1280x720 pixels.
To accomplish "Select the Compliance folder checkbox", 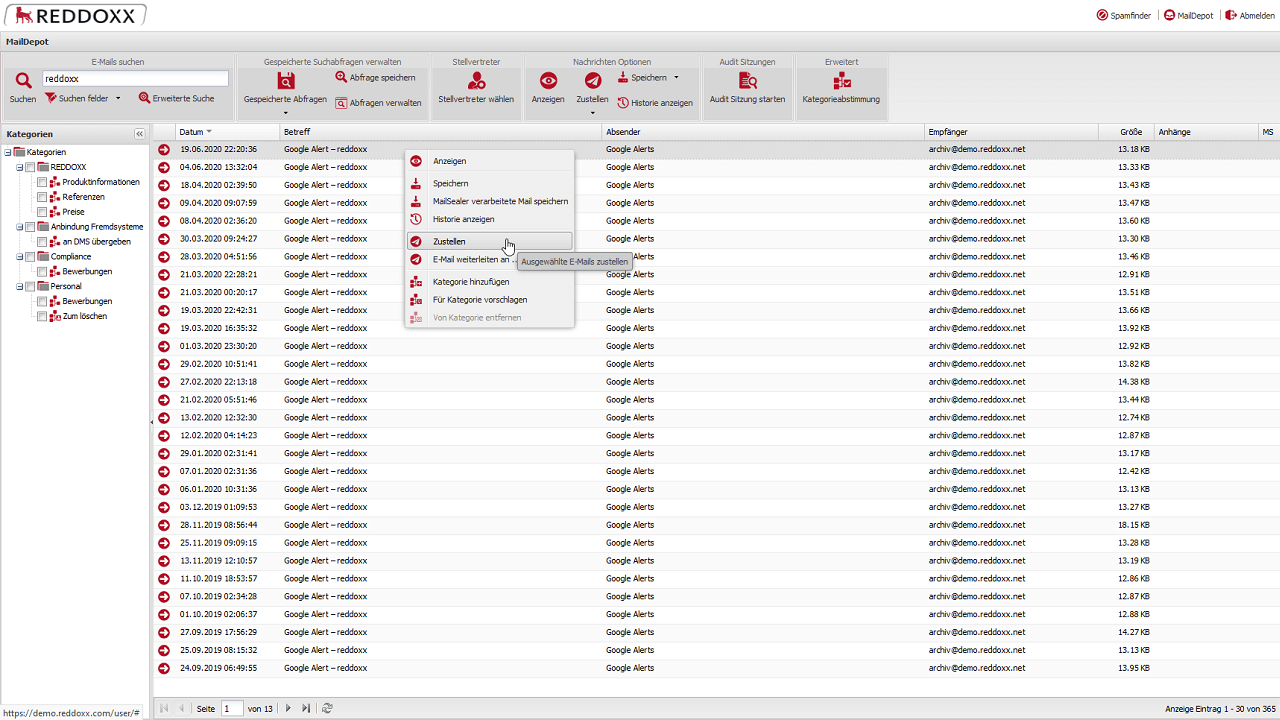I will click(x=30, y=257).
